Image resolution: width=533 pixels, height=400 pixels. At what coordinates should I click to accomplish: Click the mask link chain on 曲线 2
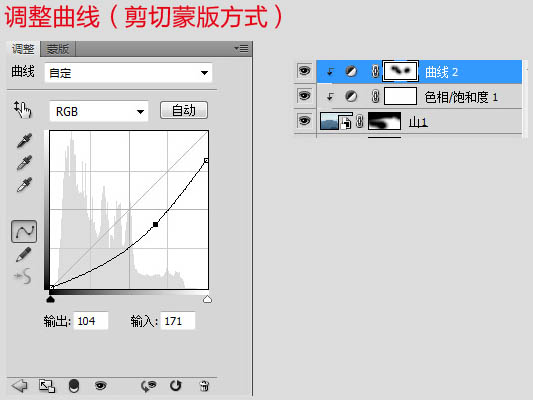coord(375,71)
